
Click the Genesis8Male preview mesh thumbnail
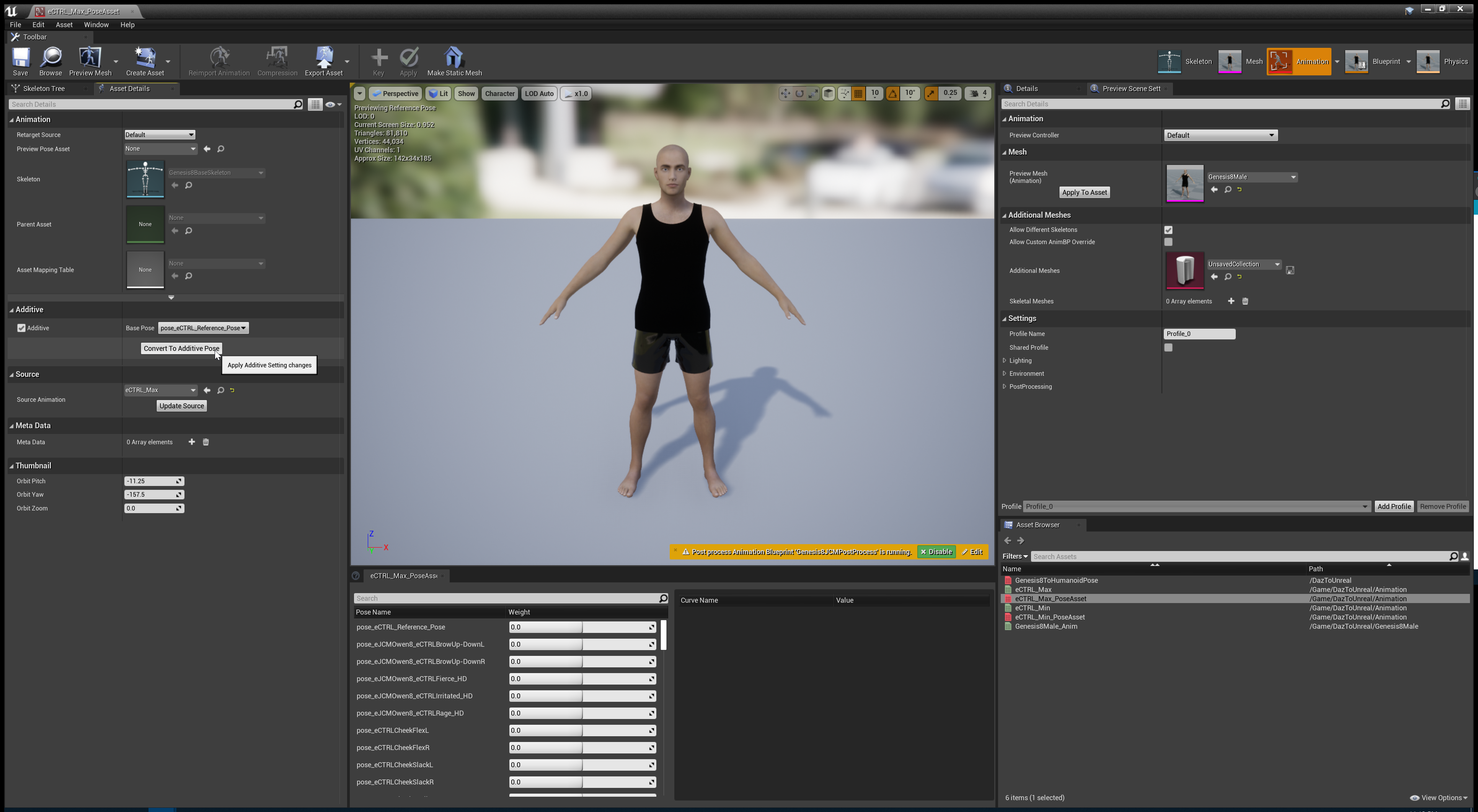(1184, 184)
